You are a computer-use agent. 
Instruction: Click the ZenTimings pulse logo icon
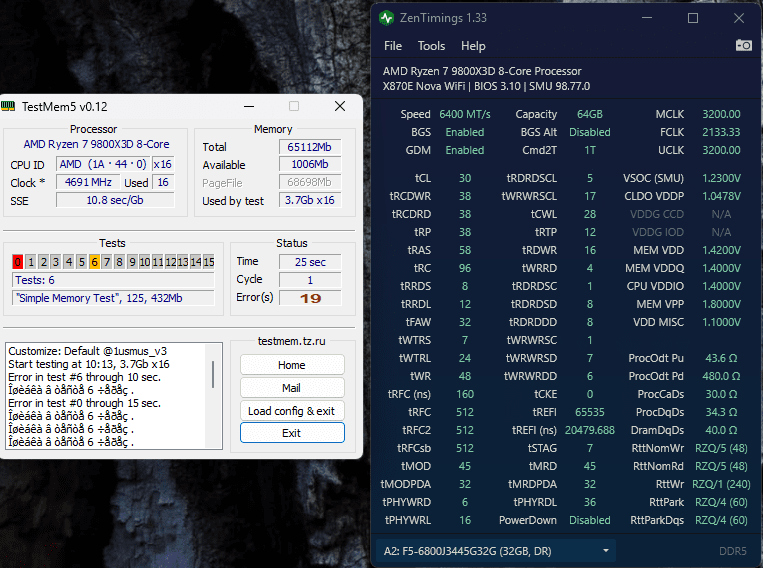tap(387, 18)
